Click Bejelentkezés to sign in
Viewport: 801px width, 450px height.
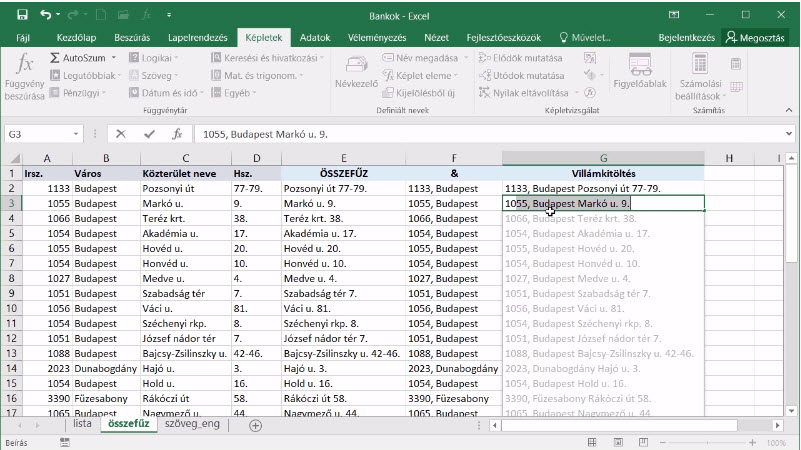(686, 37)
